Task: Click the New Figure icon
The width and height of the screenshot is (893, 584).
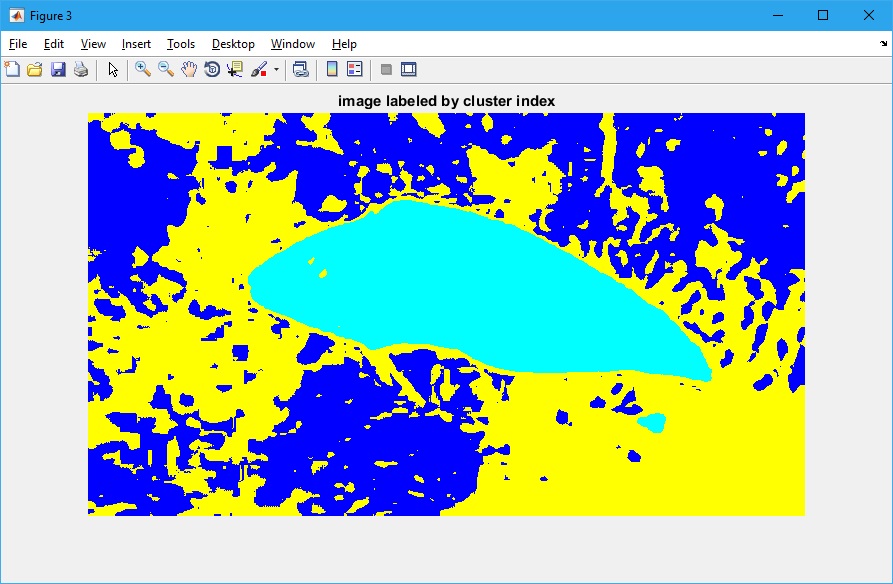Action: pos(12,69)
